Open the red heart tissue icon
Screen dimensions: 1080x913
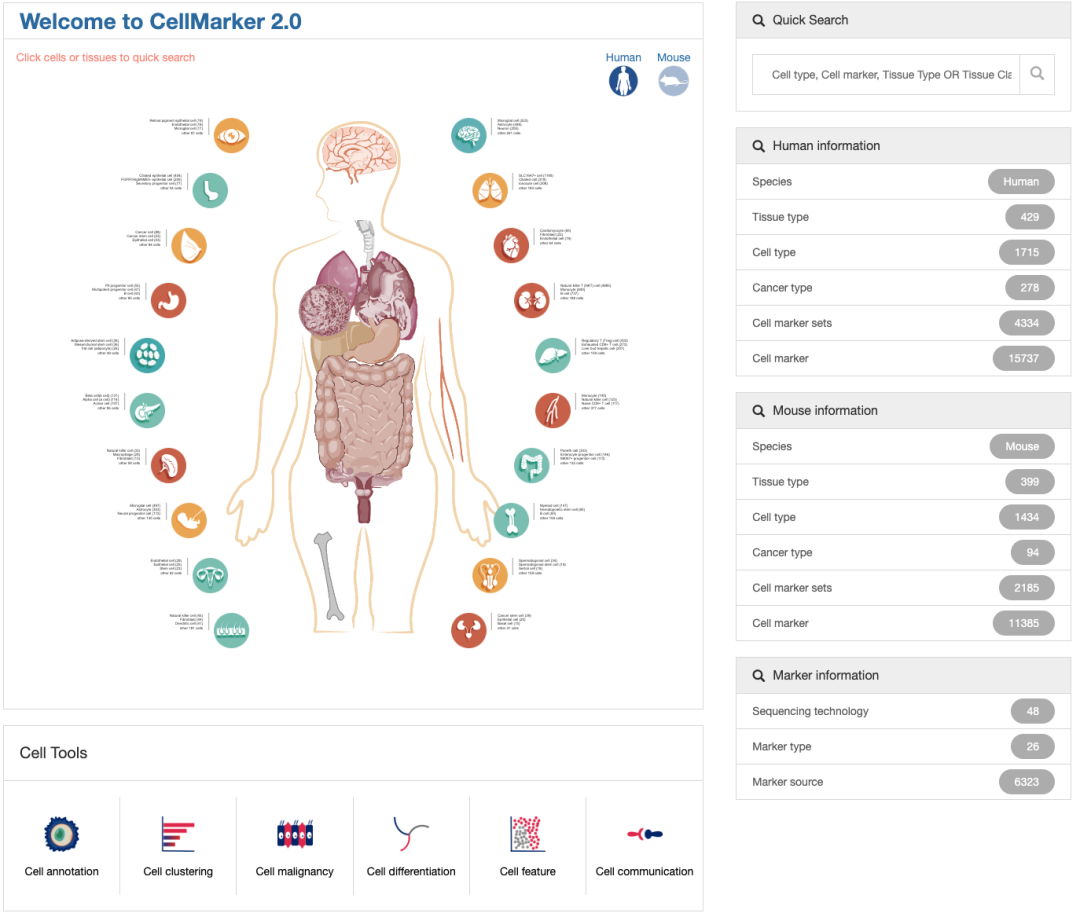pyautogui.click(x=511, y=245)
